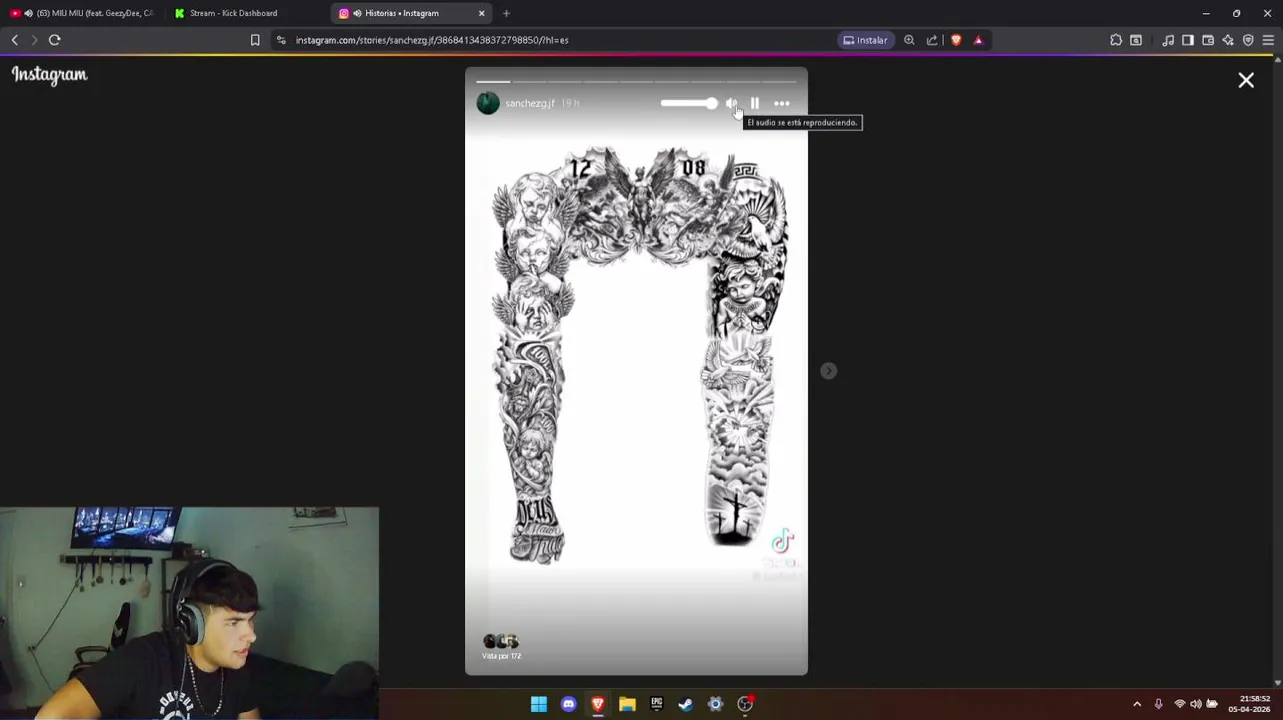
Task: Click the Instagram logo
Action: point(50,75)
